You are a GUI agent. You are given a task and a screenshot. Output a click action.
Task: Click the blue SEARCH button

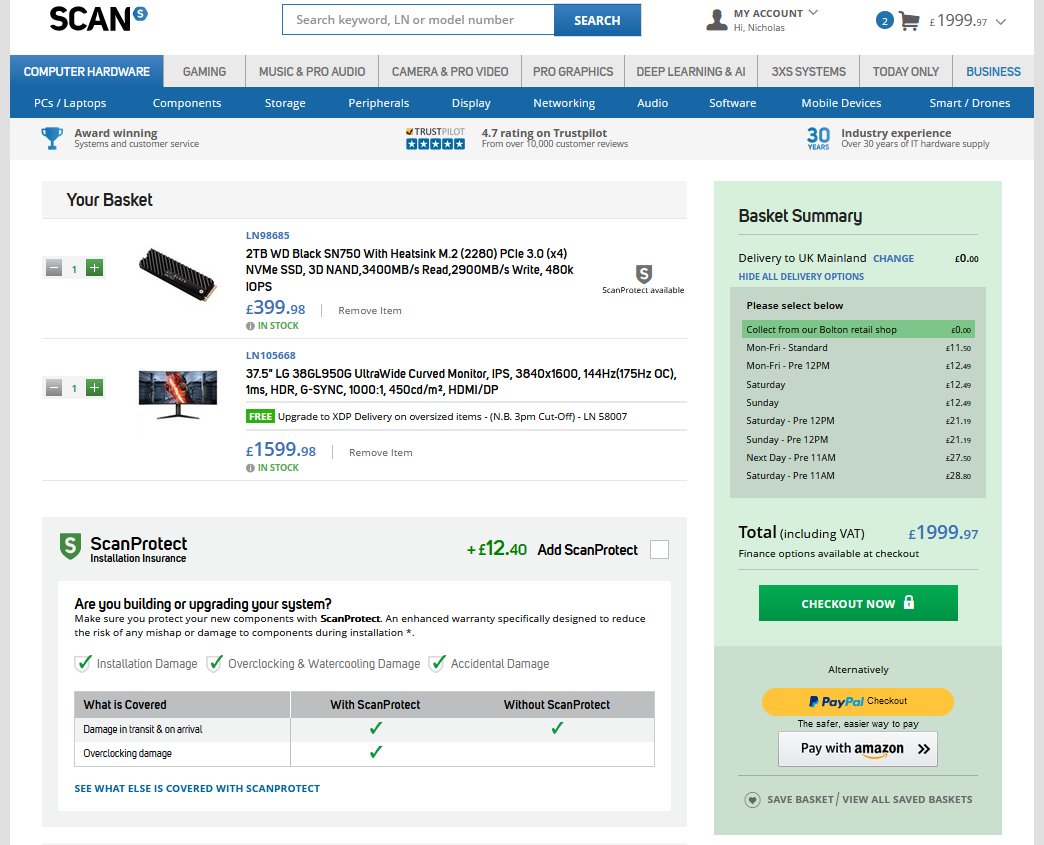click(597, 20)
